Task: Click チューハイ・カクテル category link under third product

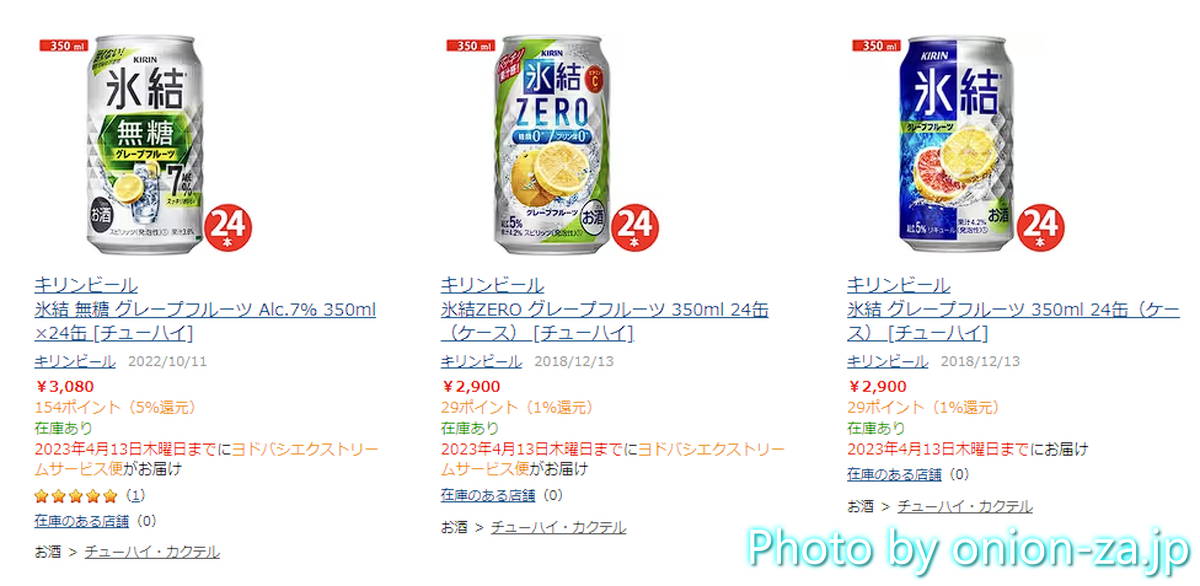Action: (965, 507)
